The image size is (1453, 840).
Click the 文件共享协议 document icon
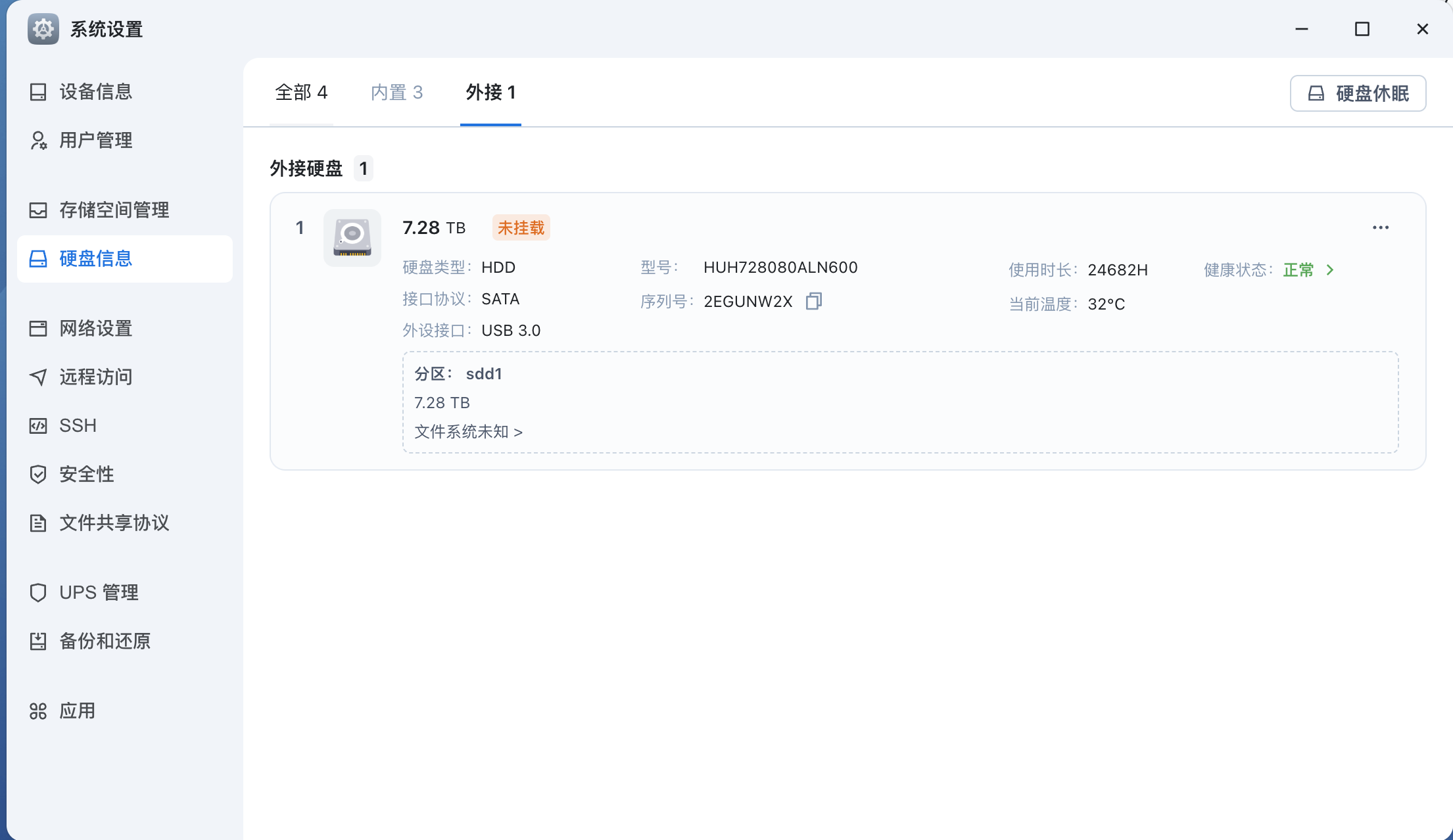pos(38,523)
